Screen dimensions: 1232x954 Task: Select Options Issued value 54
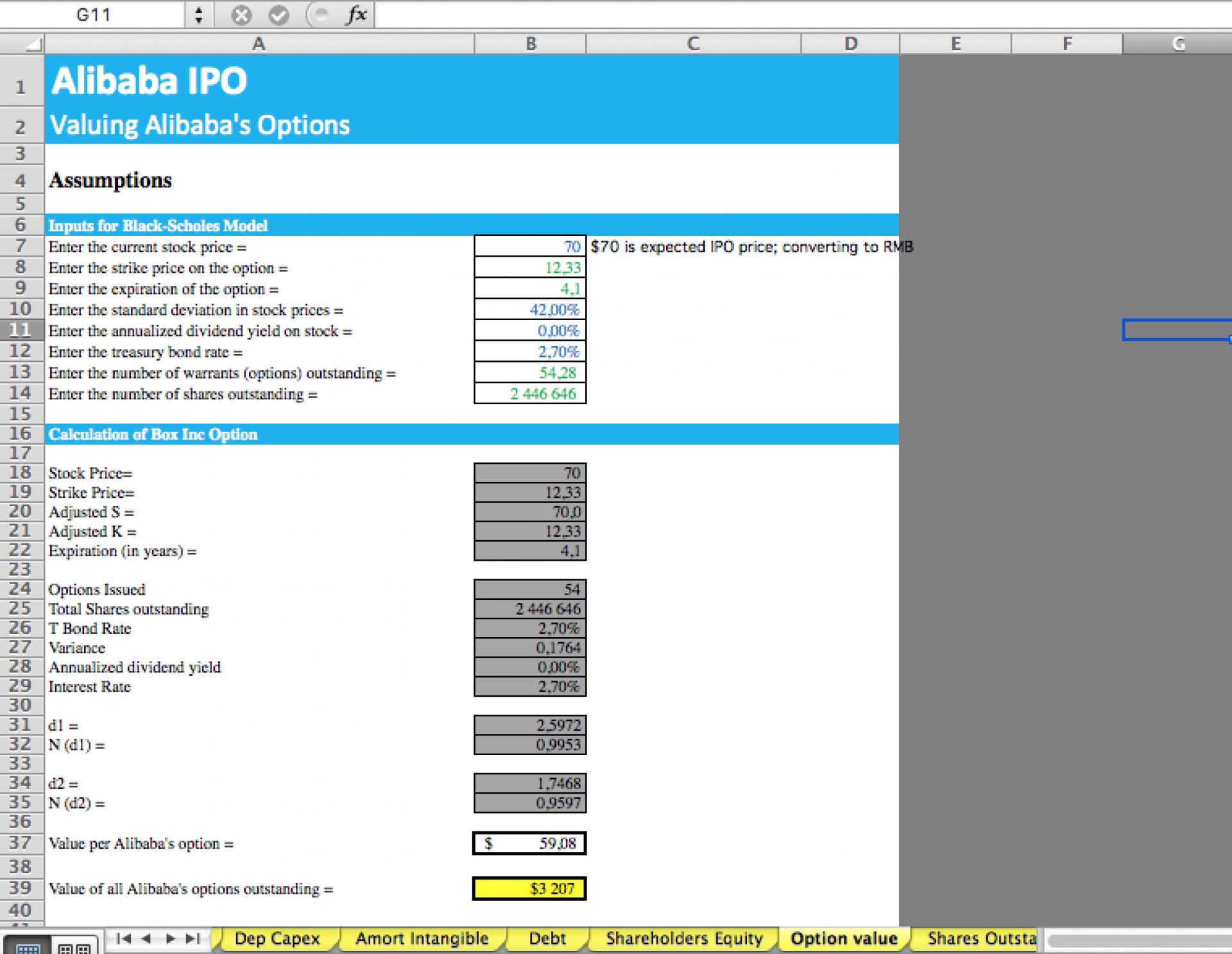[x=530, y=589]
